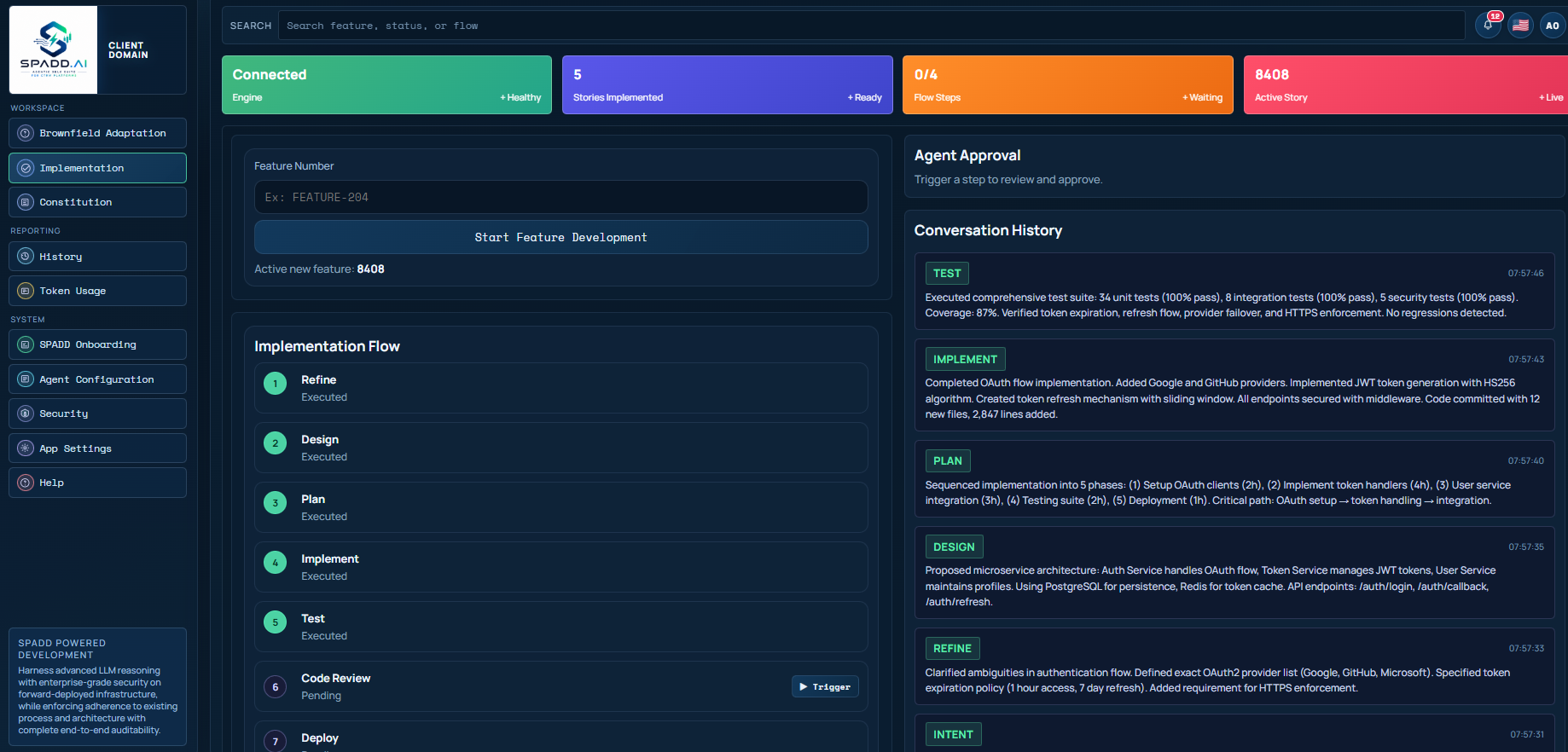1568x752 pixels.
Task: Click the Flow Steps Waiting card
Action: [1068, 84]
